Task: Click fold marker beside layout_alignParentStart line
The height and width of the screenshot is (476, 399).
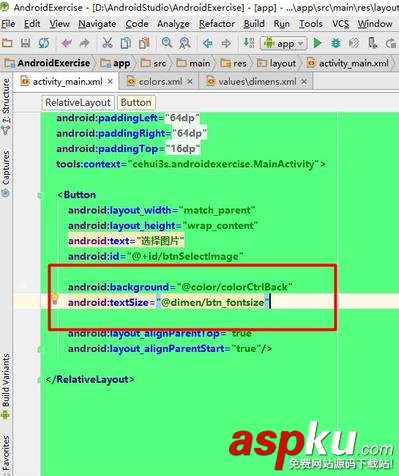Action: (x=40, y=349)
